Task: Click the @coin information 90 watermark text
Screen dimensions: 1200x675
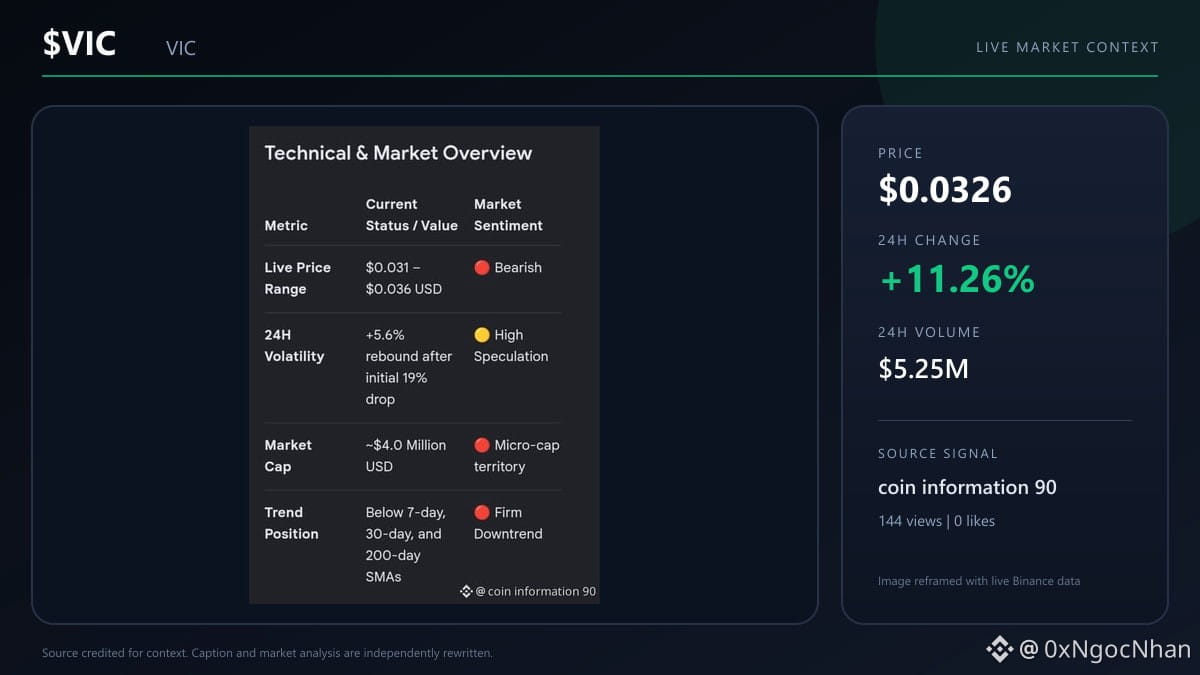Action: (535, 591)
